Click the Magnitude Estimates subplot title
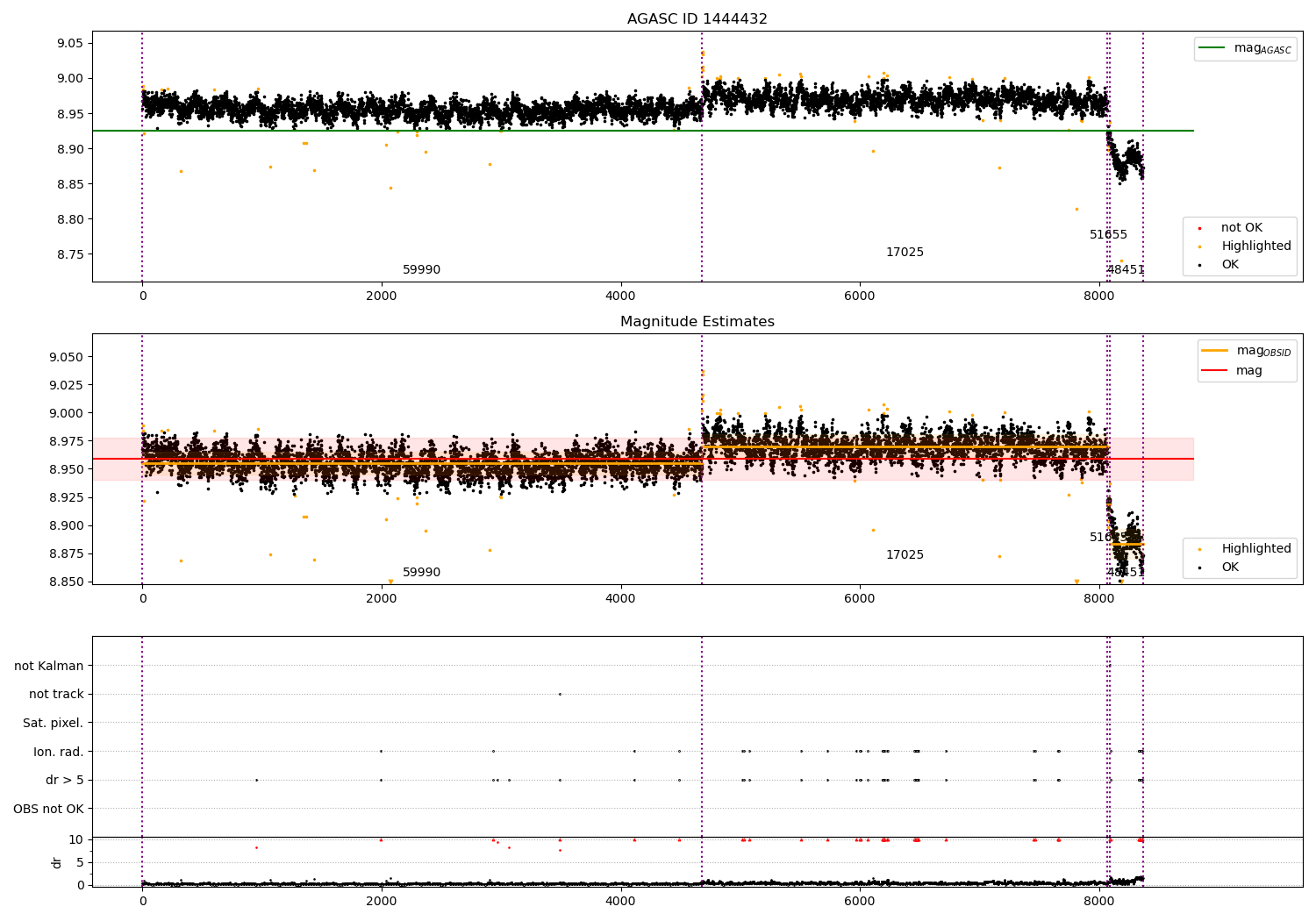The height and width of the screenshot is (921, 1316). click(x=697, y=322)
